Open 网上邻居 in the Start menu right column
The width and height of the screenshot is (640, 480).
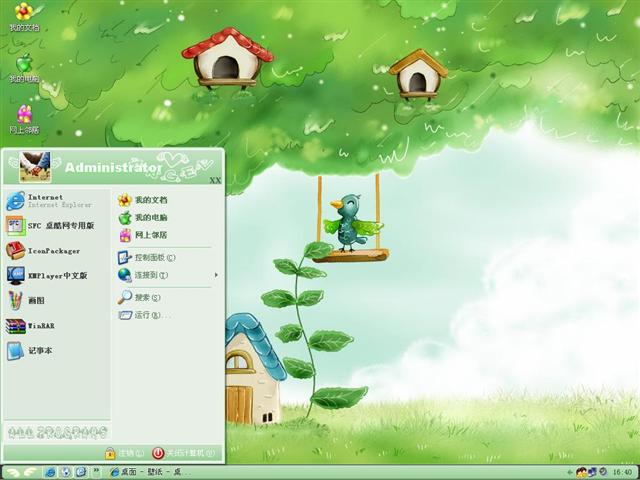[142, 235]
